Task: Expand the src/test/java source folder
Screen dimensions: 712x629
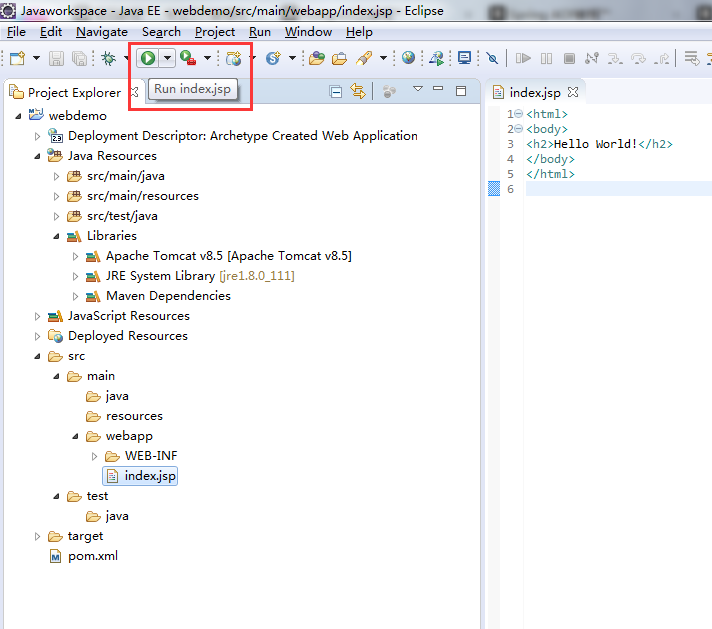Action: pos(56,216)
